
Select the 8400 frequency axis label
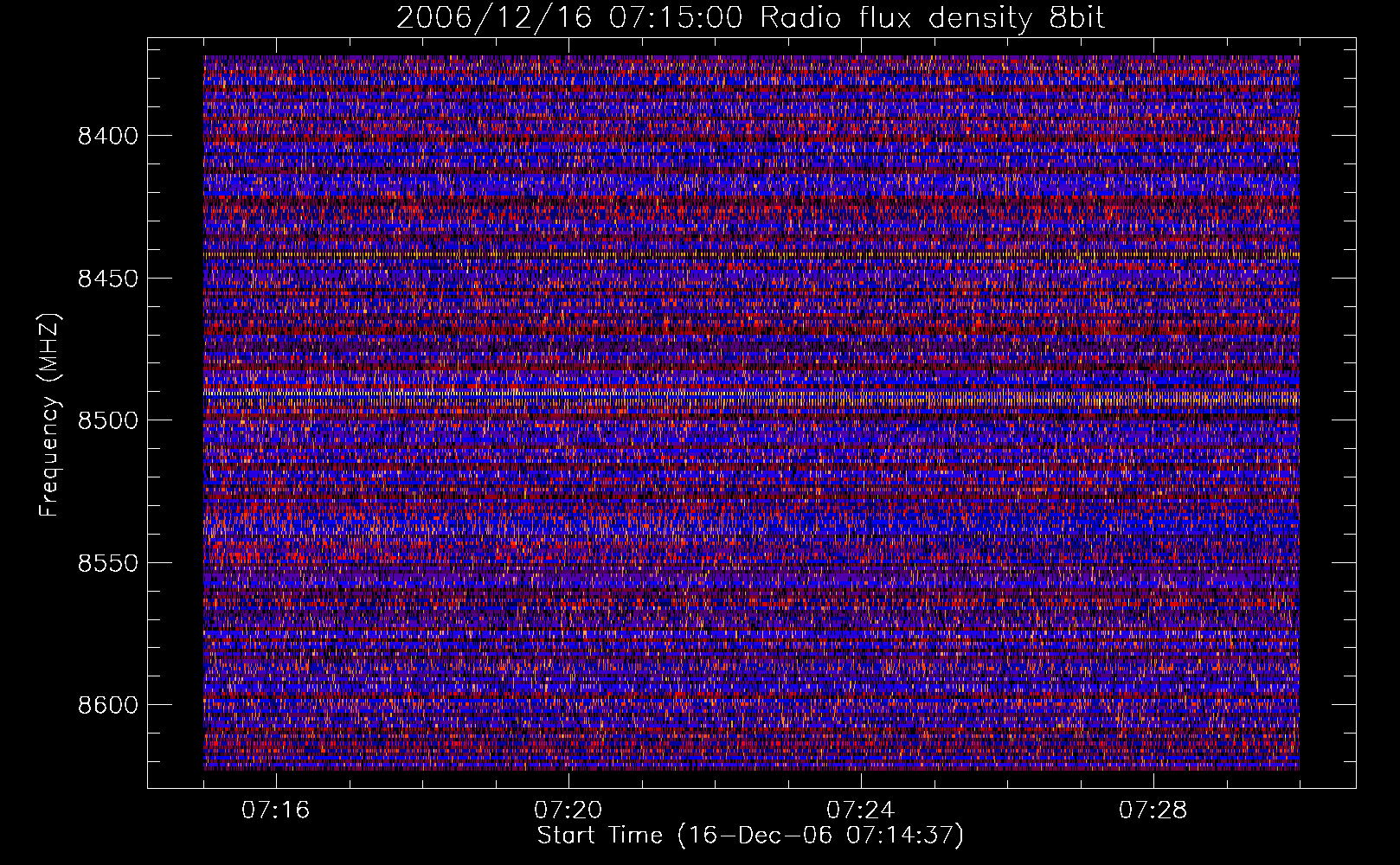click(x=108, y=136)
